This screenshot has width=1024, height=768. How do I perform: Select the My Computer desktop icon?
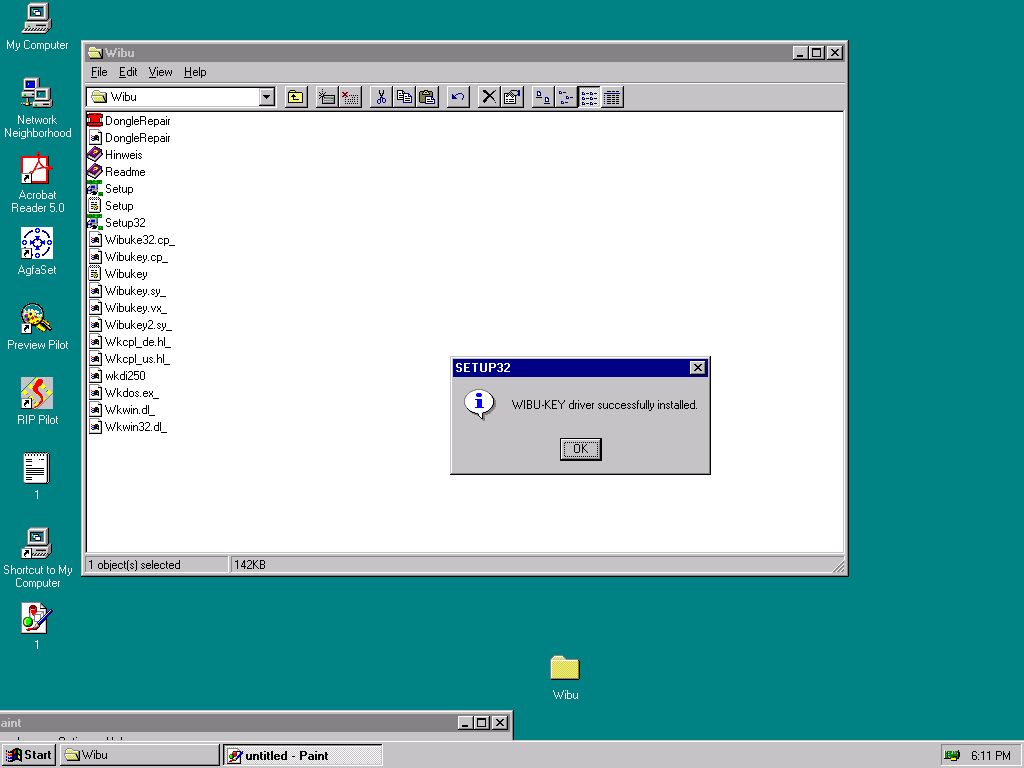coord(37,27)
